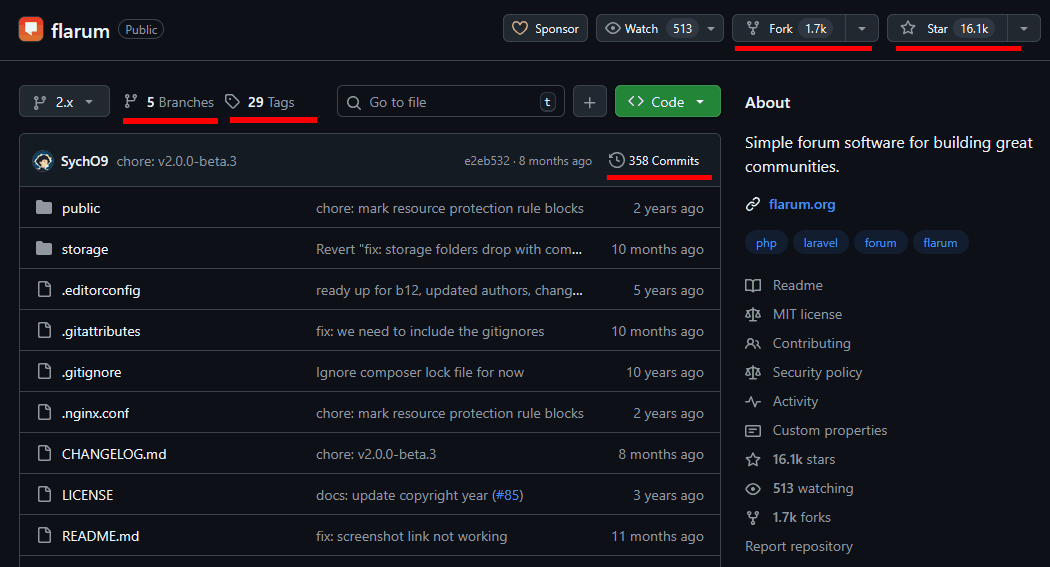Click SychO9's avatar in commit header
1050x567 pixels.
(43, 161)
